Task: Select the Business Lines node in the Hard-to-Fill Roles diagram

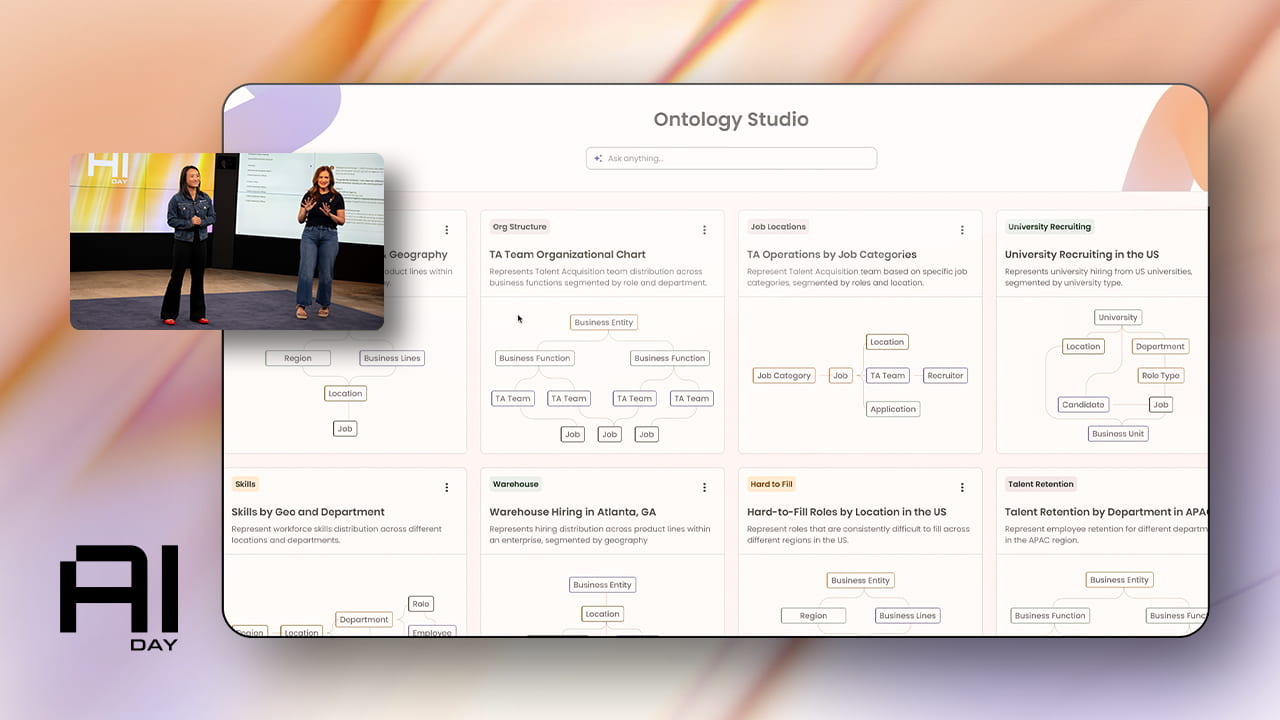Action: [908, 616]
